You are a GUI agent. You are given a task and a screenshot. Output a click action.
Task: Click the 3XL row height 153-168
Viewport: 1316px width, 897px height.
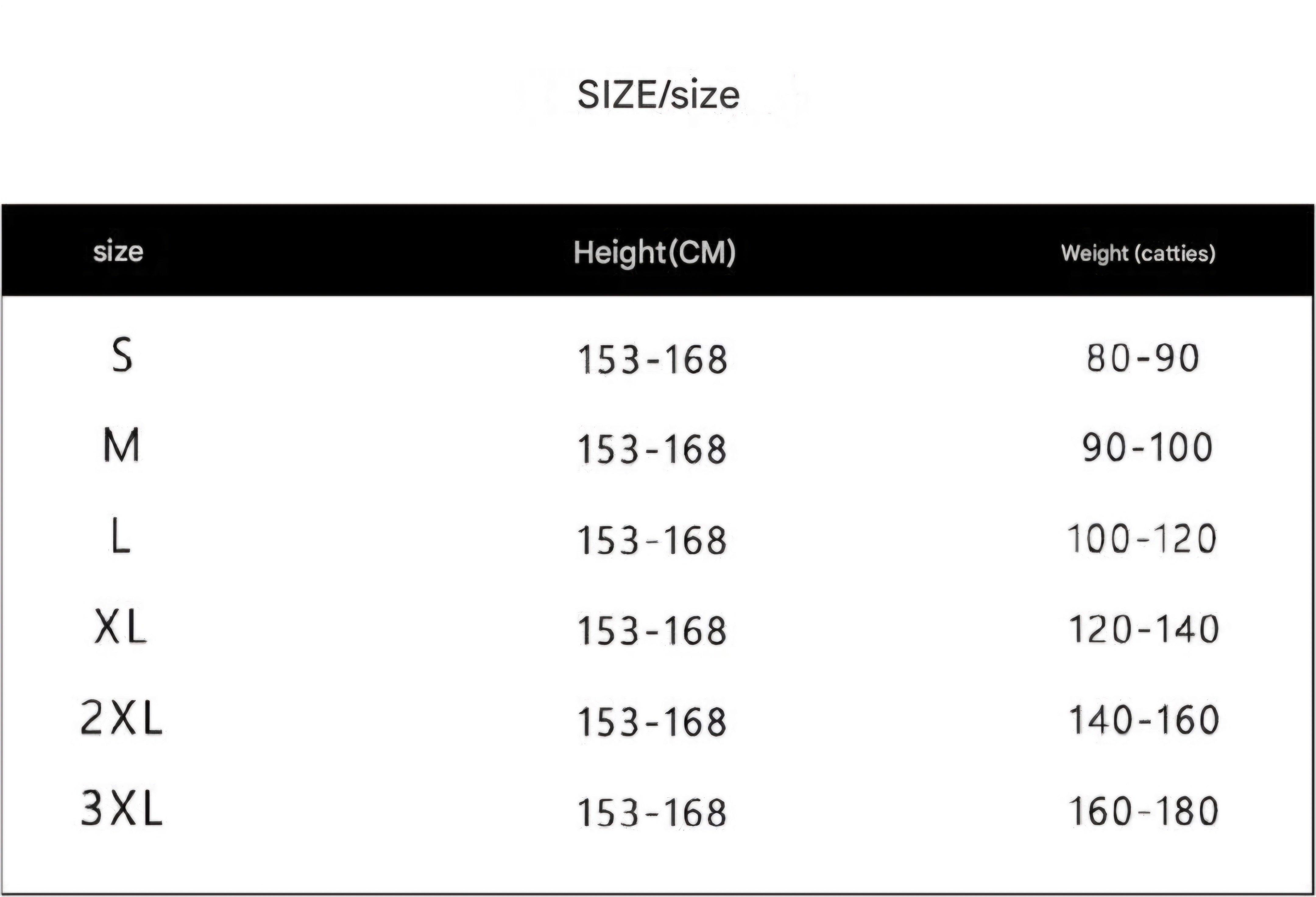click(x=652, y=813)
